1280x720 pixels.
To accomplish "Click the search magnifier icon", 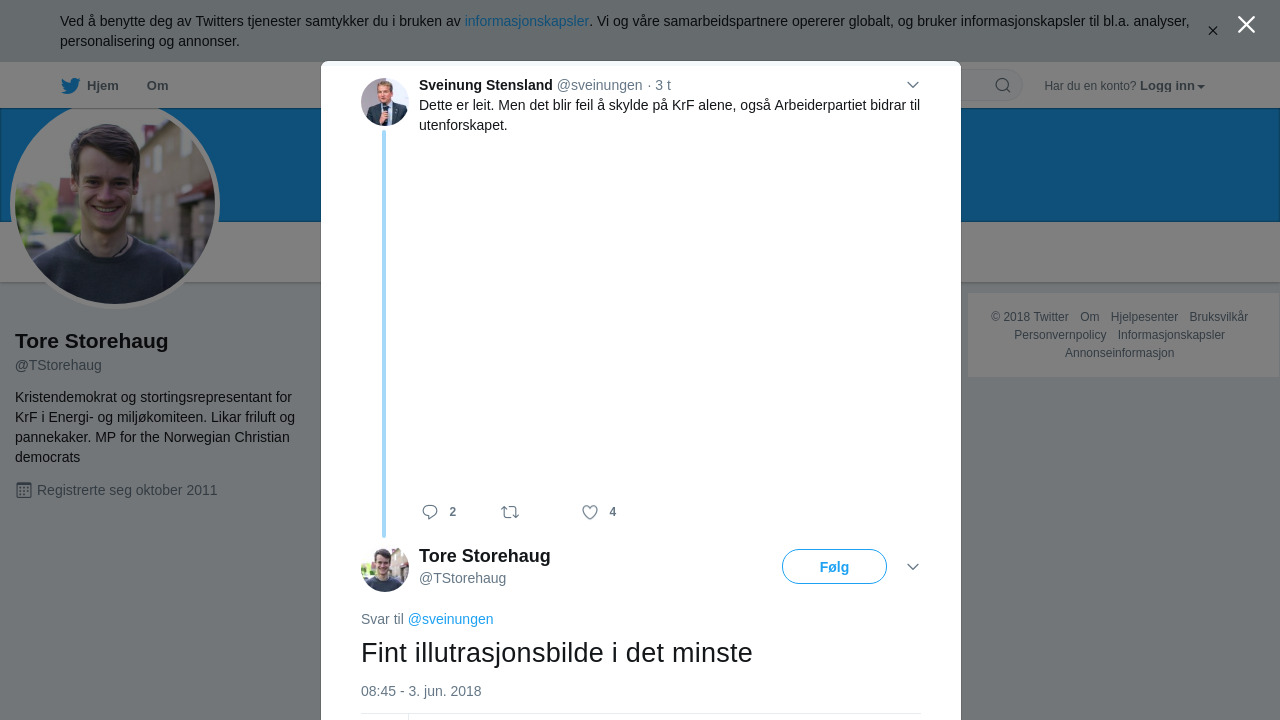I will [x=1002, y=85].
